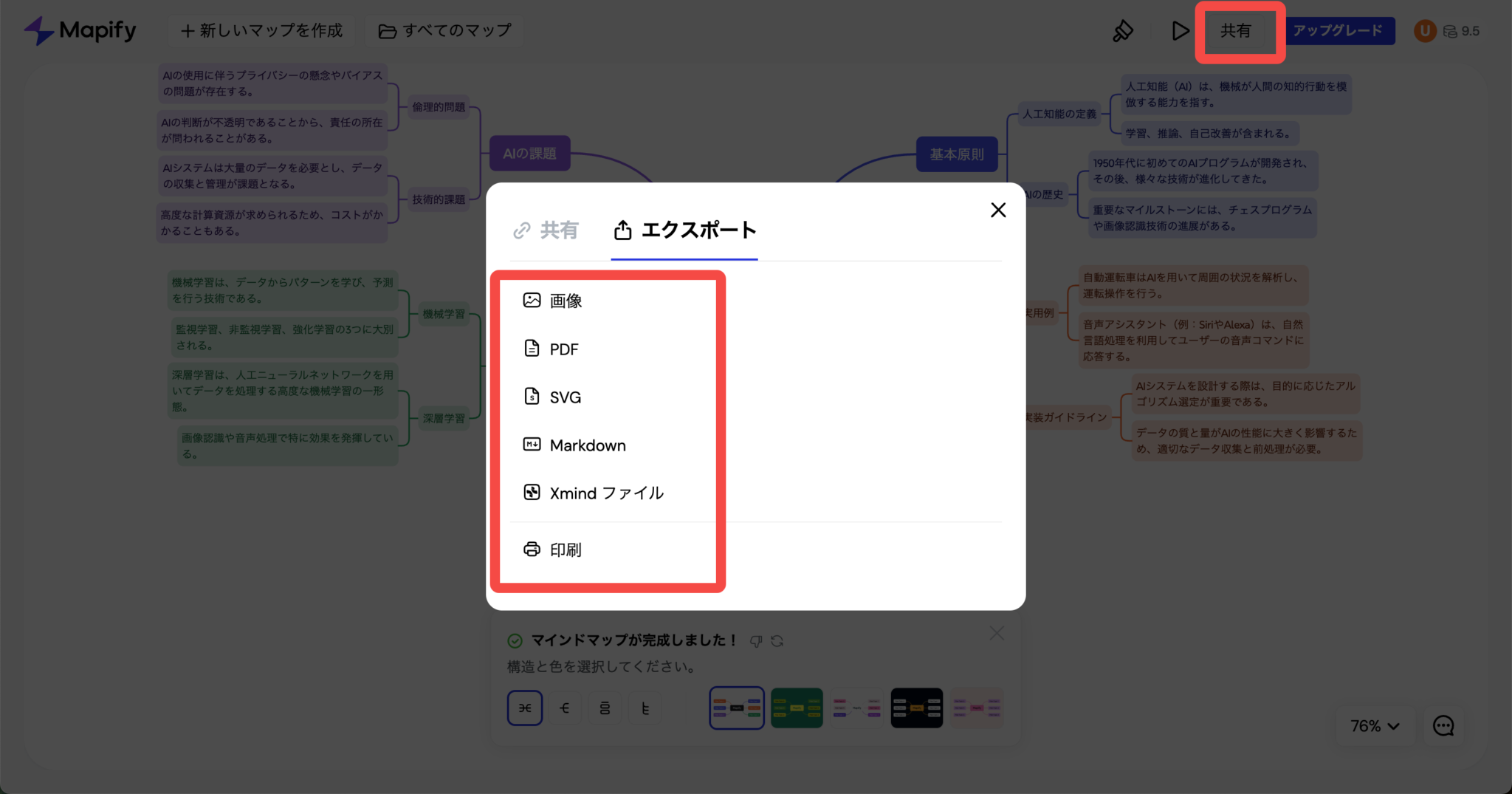
Task: Select the stacked list structure option
Action: (605, 708)
